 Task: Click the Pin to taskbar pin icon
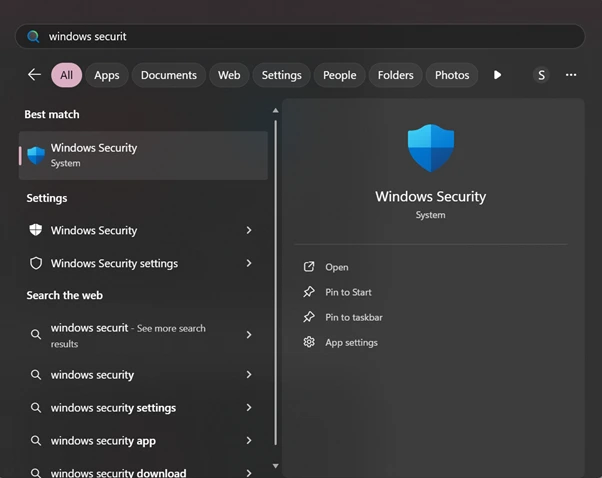click(x=309, y=317)
